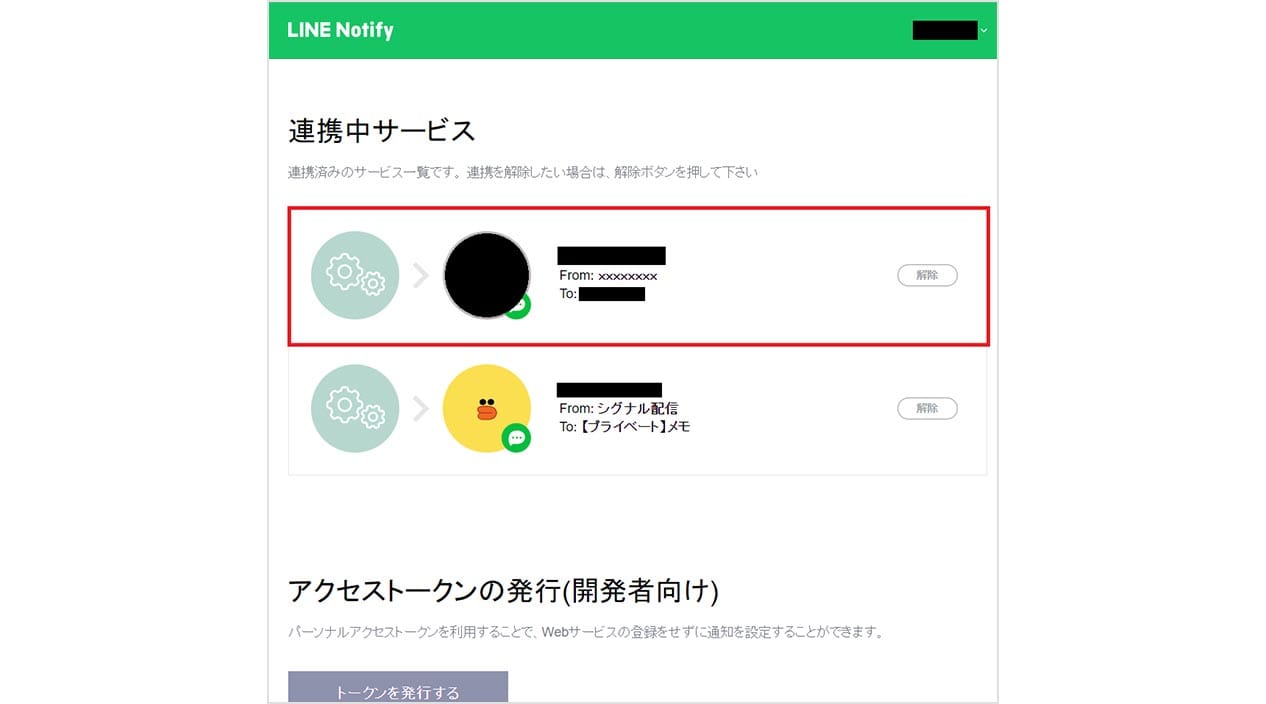Screen dimensions: 1266x704
Task: Disconnect the シグナル配信 service with 解除
Action: (x=927, y=408)
